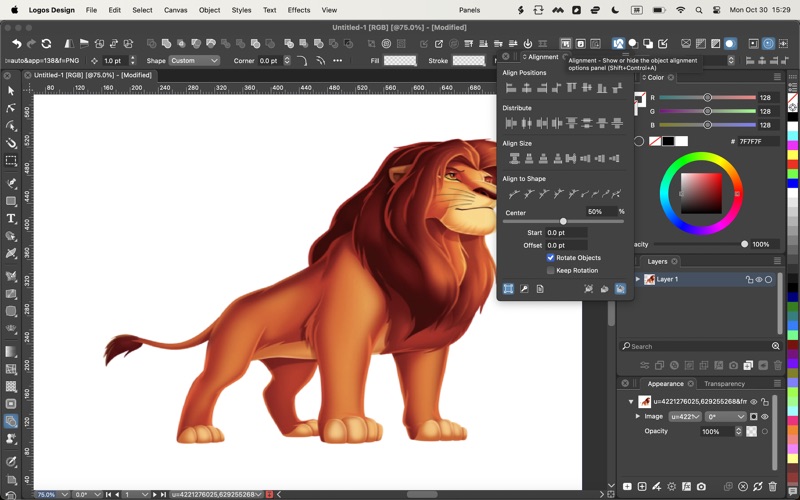Open the 0° rotation dropdown in Appearance
800x500 pixels.
(726, 417)
